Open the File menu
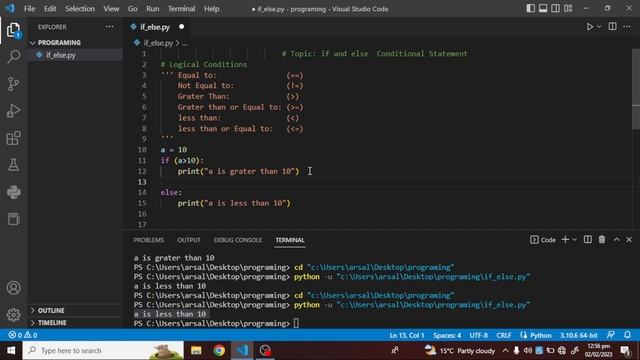 [29, 9]
